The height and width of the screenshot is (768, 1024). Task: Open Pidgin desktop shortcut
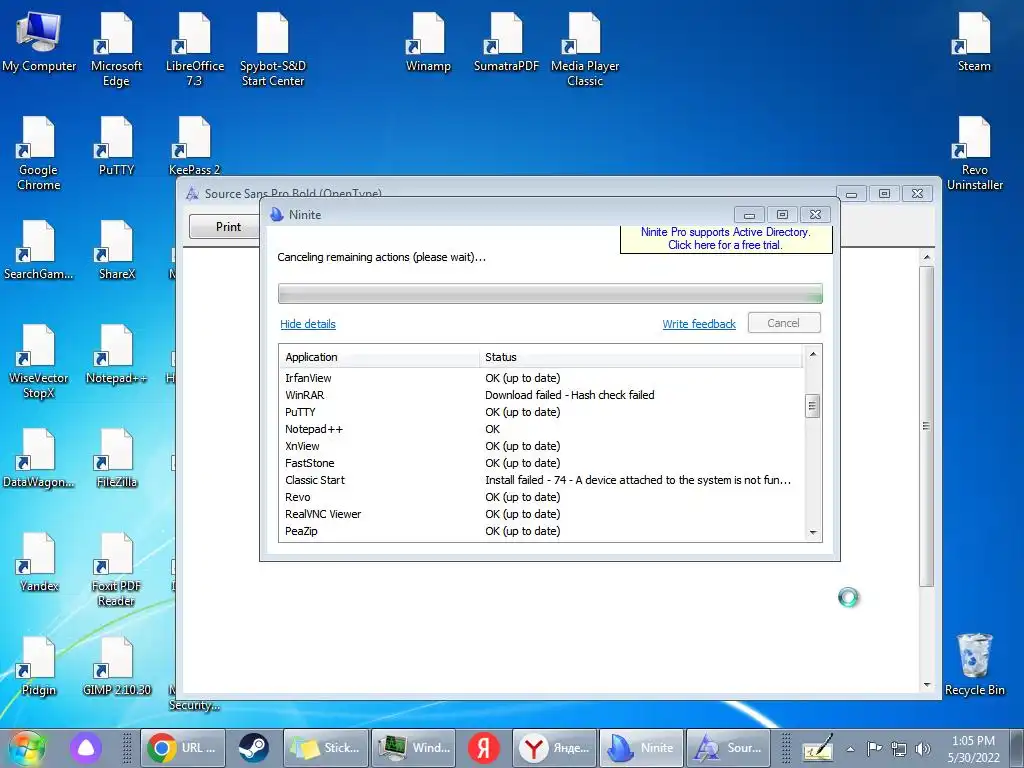[39, 666]
